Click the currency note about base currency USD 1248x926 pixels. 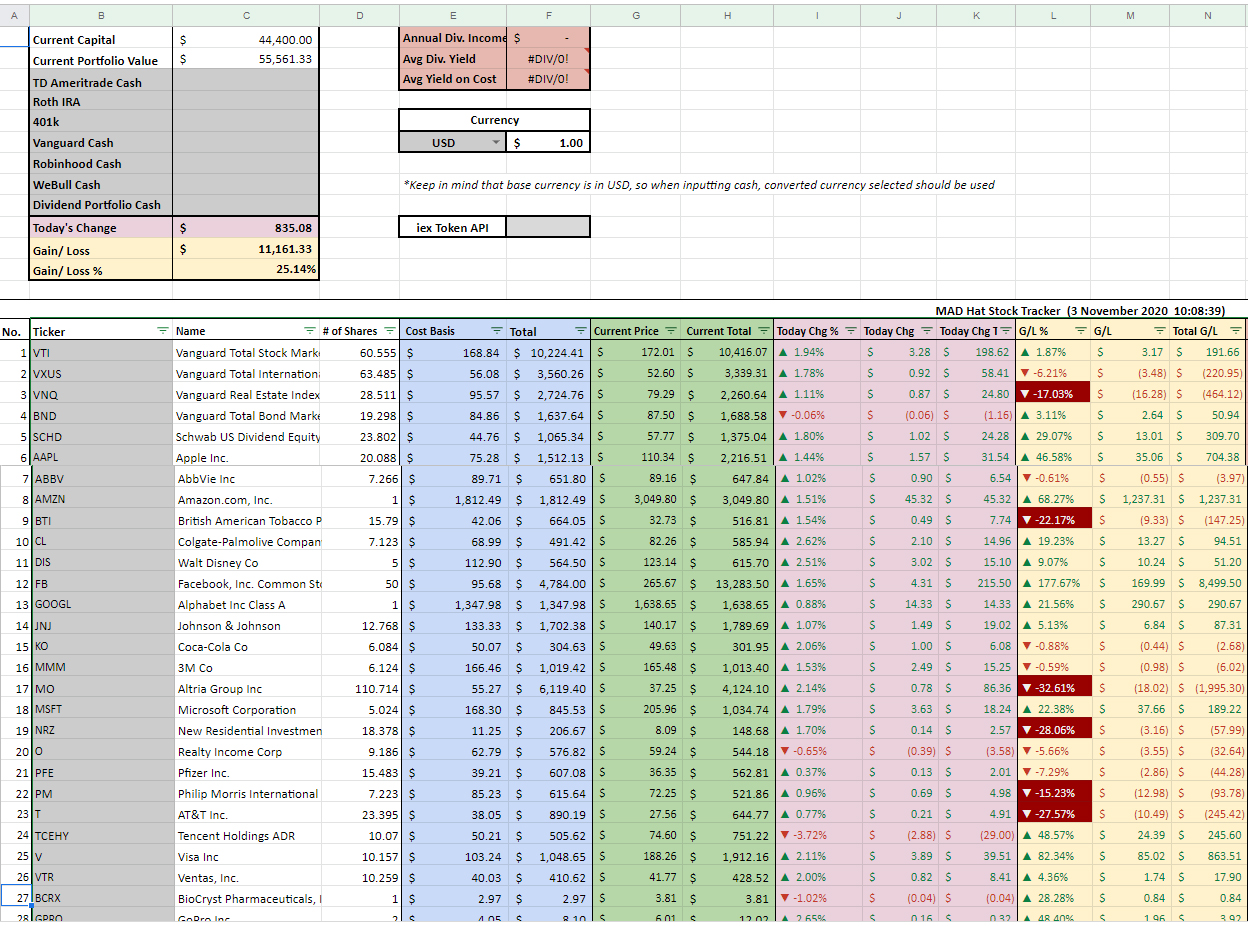pos(699,185)
